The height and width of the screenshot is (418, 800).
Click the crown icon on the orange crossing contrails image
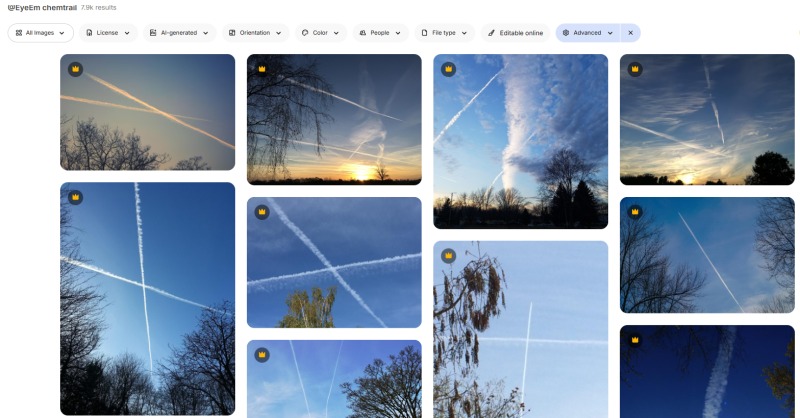click(x=76, y=69)
